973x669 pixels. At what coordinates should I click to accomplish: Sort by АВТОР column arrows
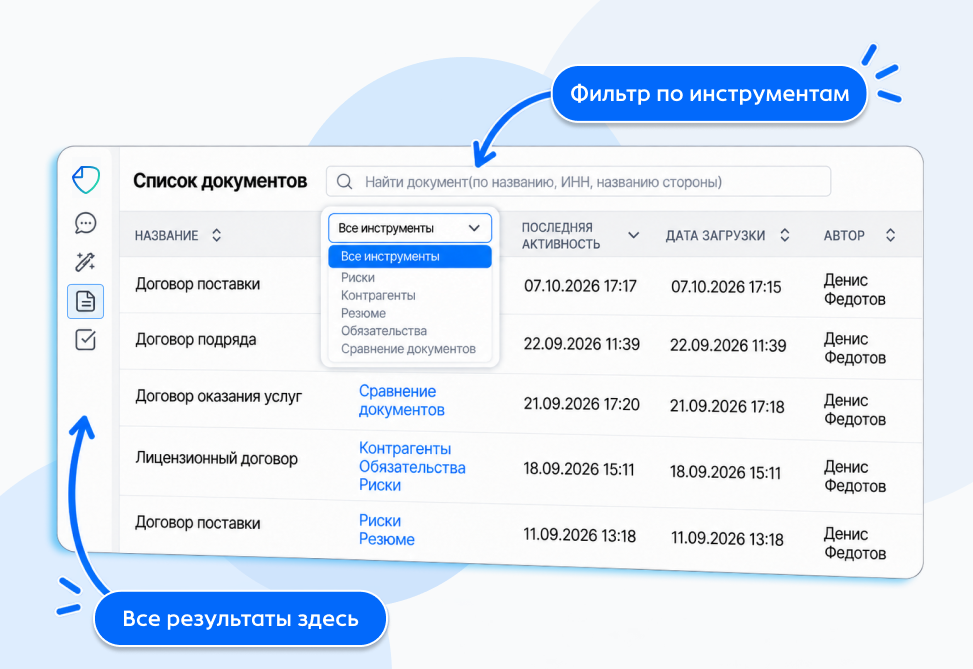(890, 235)
